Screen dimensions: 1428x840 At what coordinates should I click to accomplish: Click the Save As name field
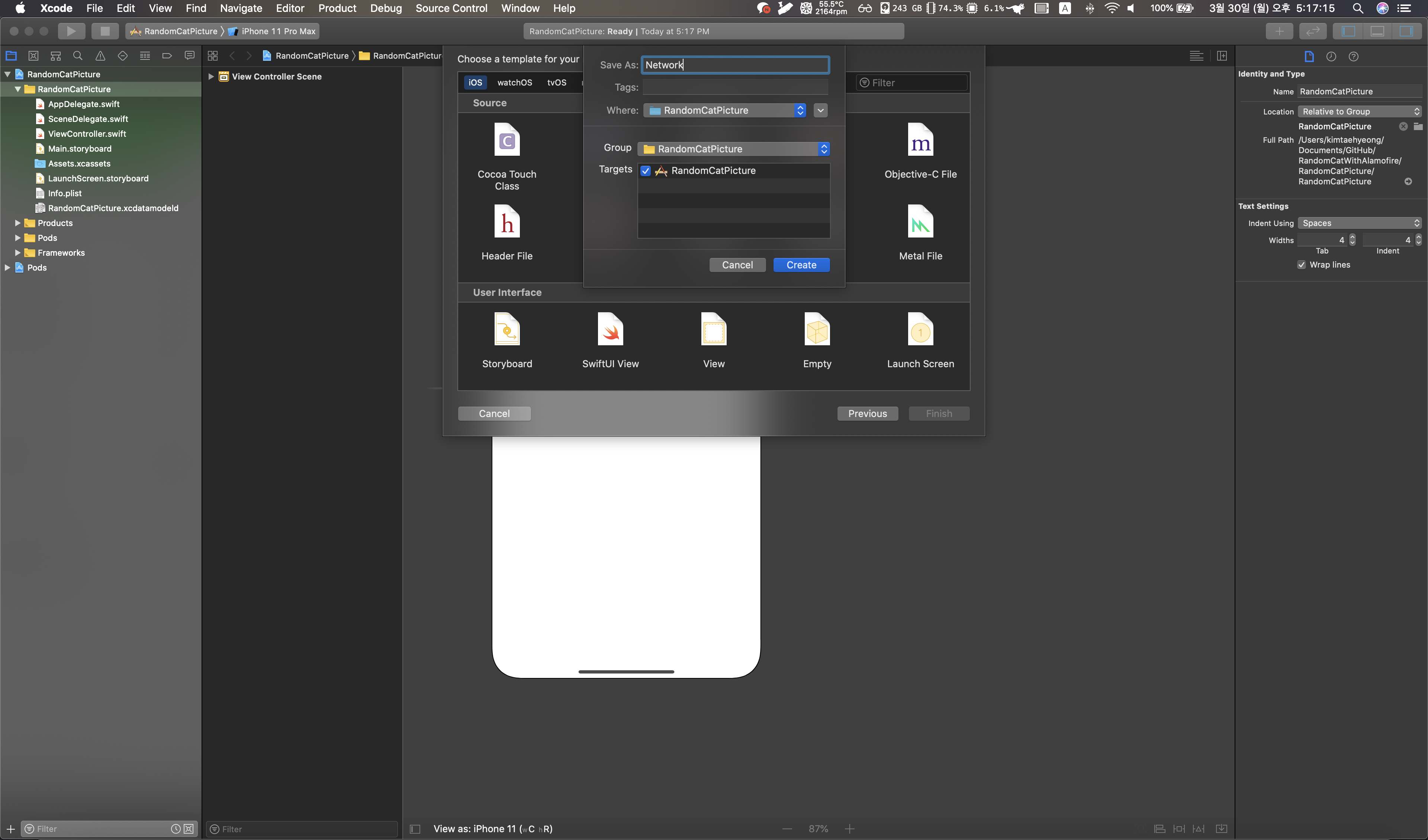click(x=735, y=65)
